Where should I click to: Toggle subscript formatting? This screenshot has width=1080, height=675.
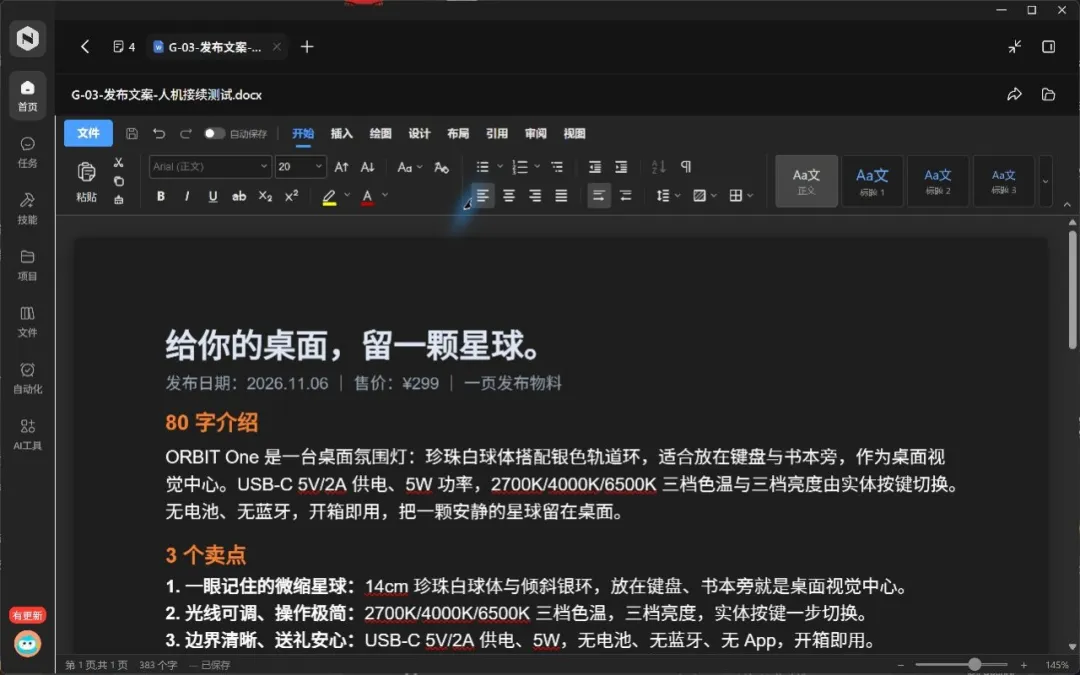265,196
